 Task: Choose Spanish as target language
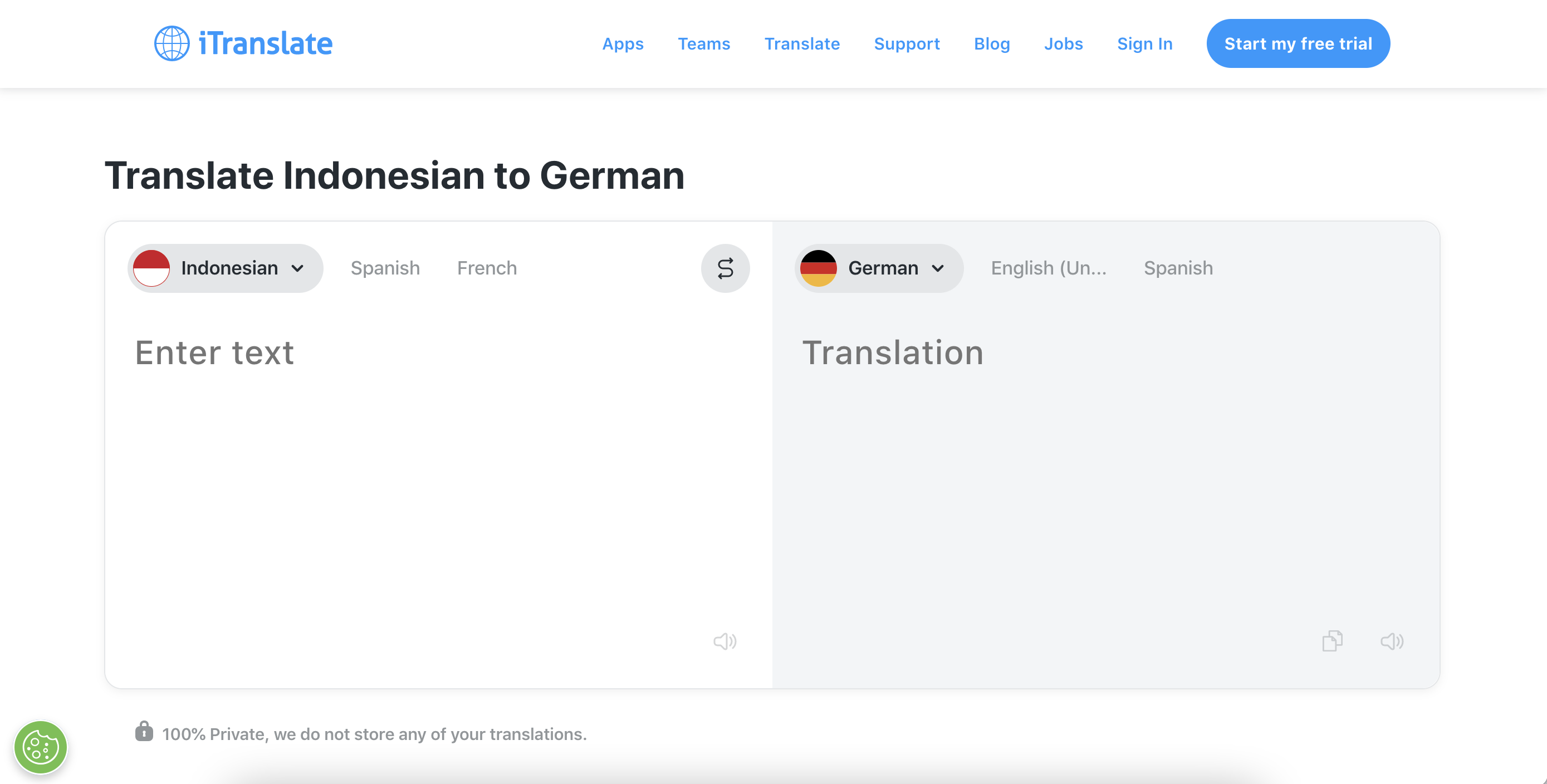(x=1178, y=268)
